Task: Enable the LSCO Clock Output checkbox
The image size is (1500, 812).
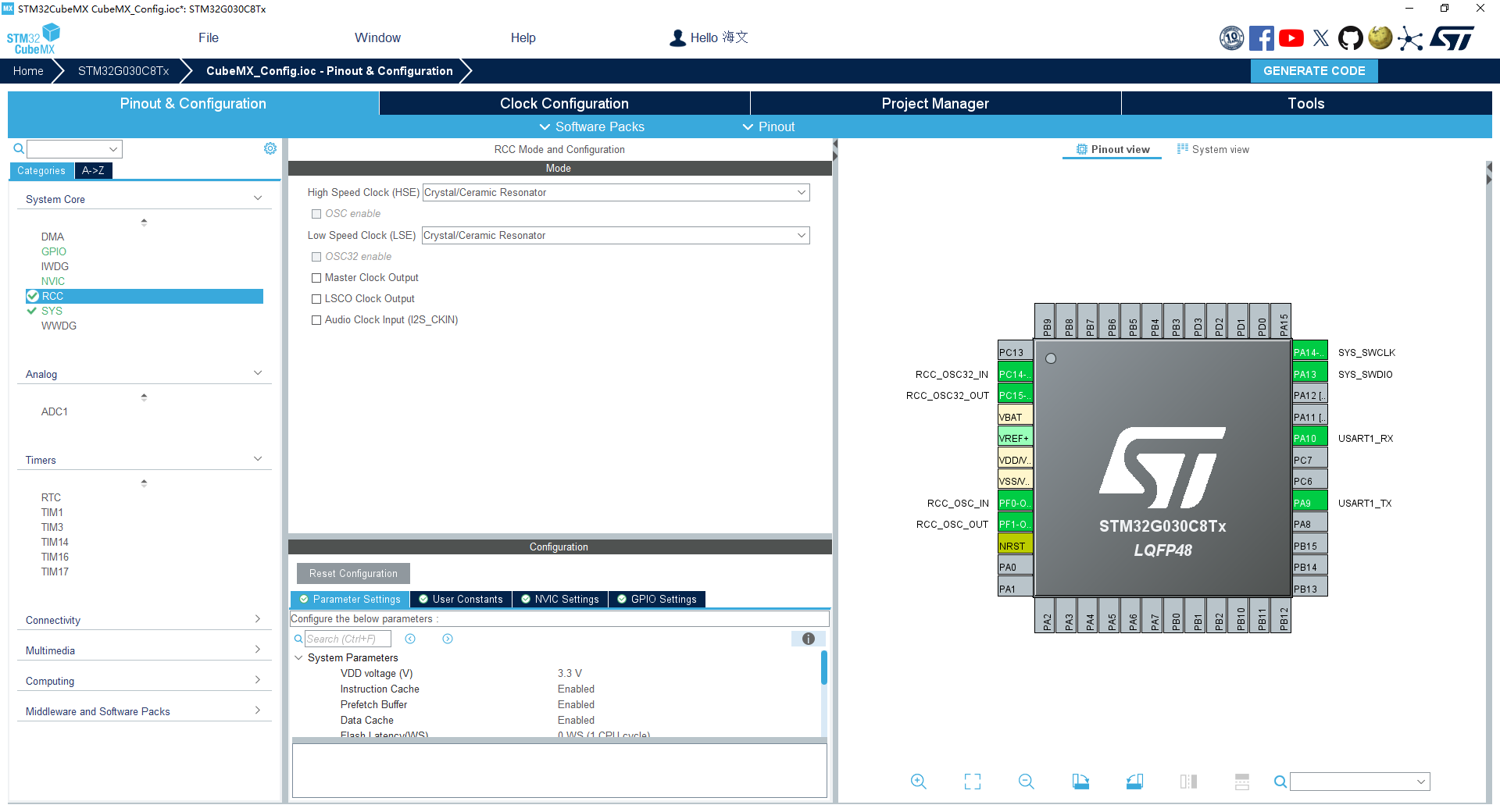Action: 316,299
